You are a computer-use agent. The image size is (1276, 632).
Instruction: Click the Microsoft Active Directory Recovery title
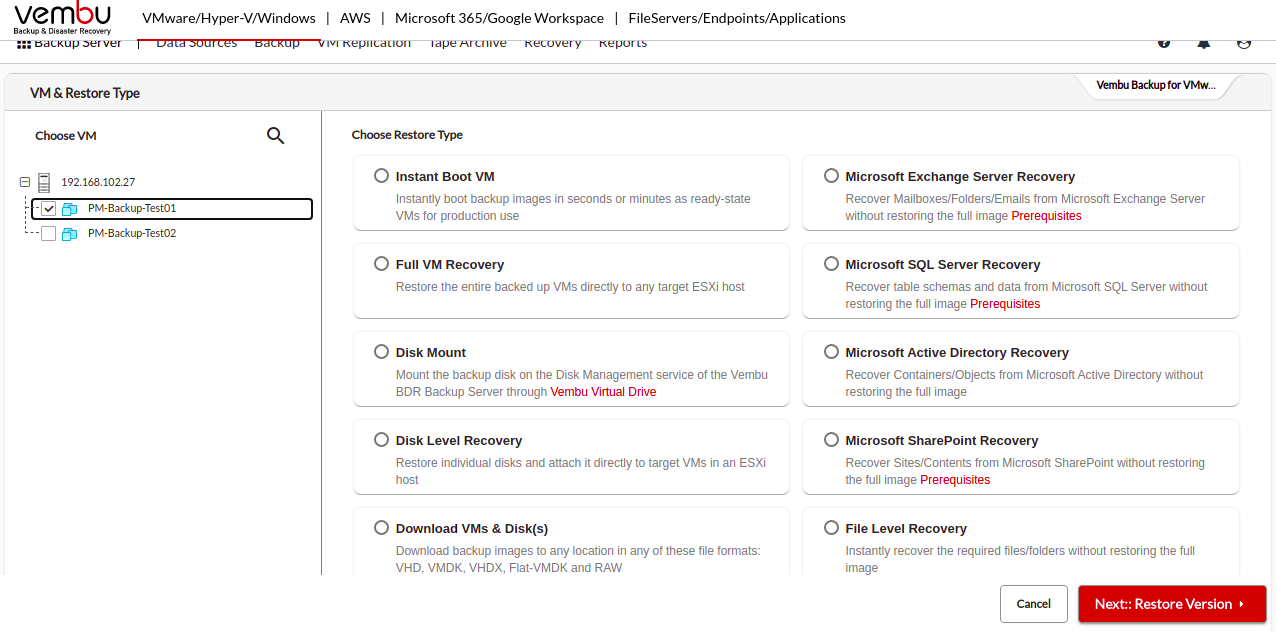957,352
